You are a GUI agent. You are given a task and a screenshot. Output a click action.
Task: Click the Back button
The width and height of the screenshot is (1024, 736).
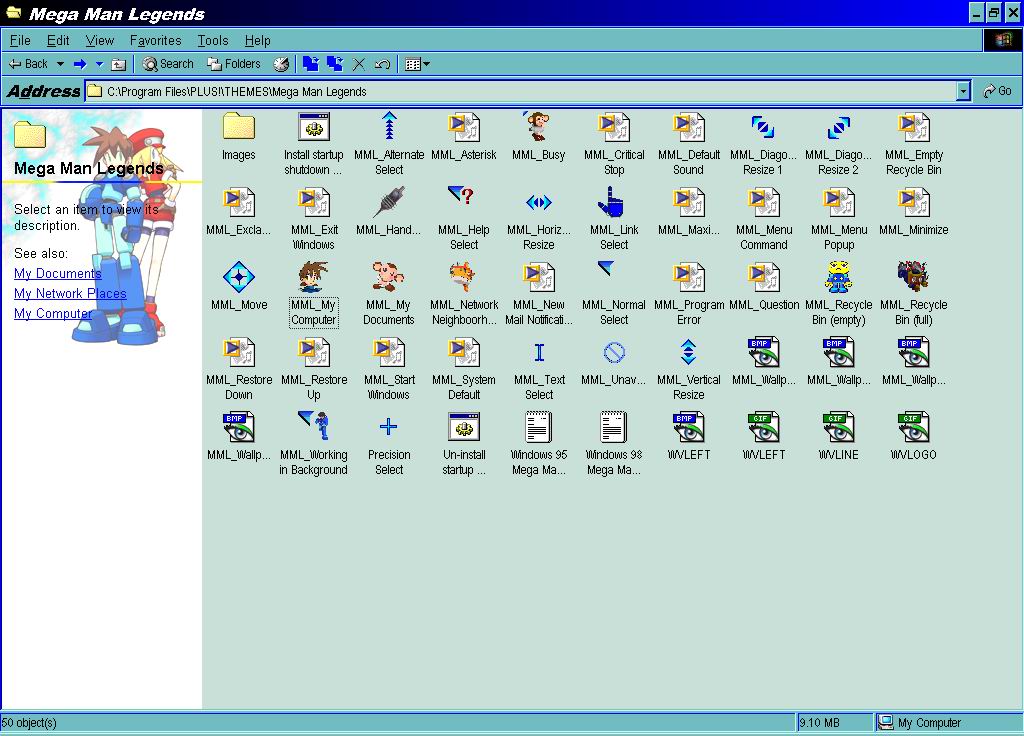[29, 64]
